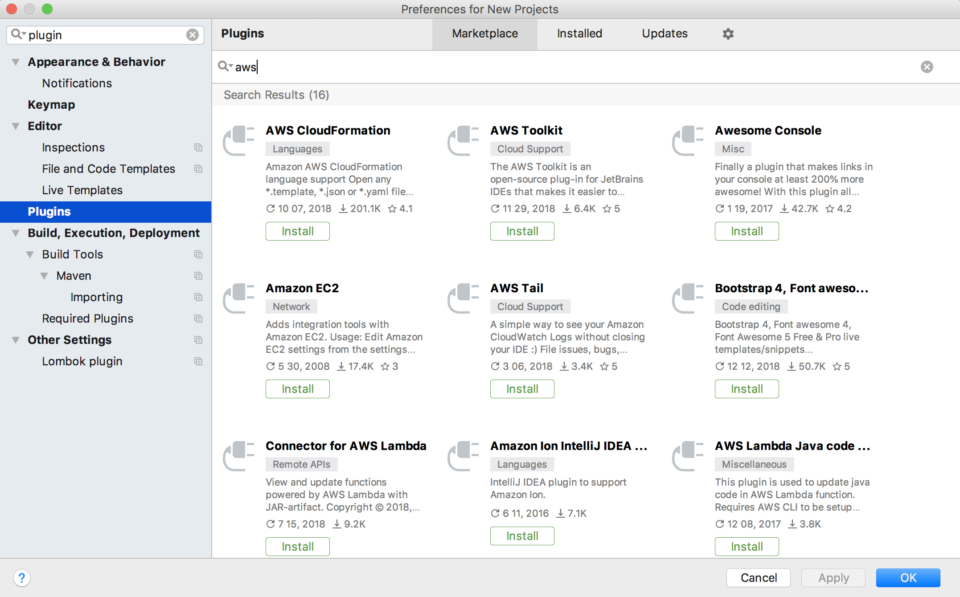The image size is (960, 597).
Task: Switch to the Installed tab
Action: pyautogui.click(x=579, y=34)
